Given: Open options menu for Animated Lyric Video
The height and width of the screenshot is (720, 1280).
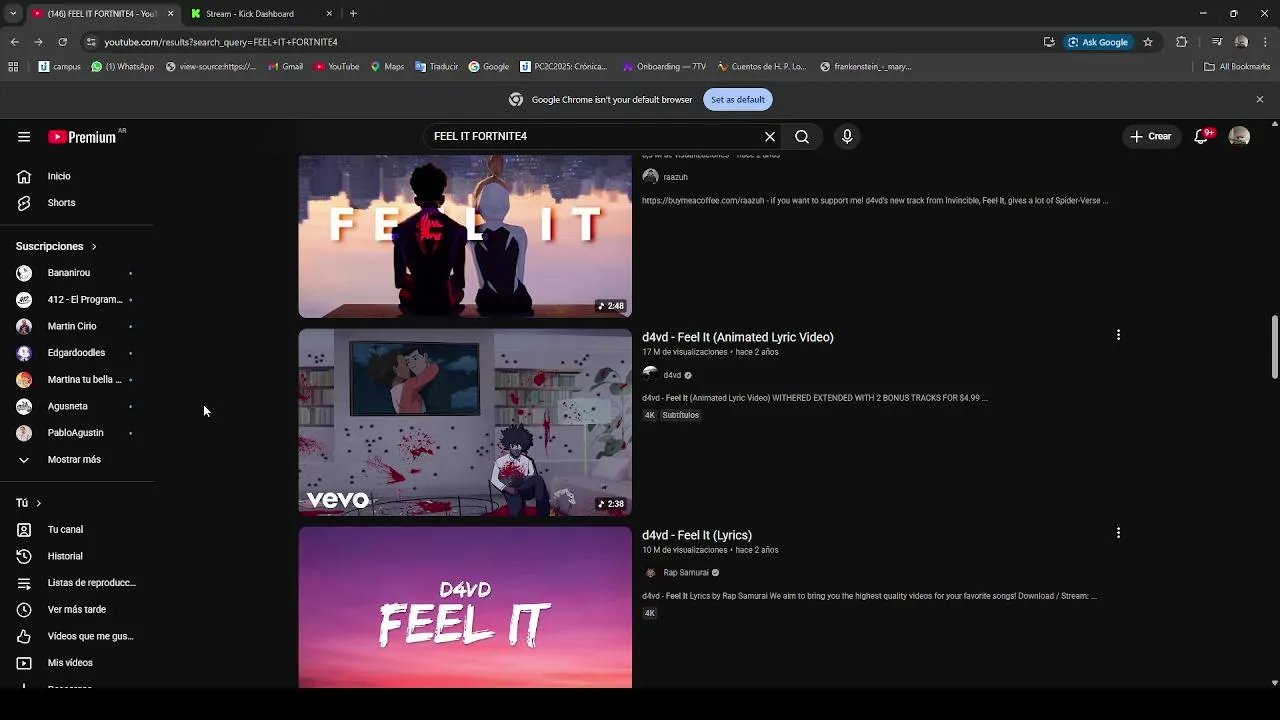Looking at the screenshot, I should (x=1118, y=336).
